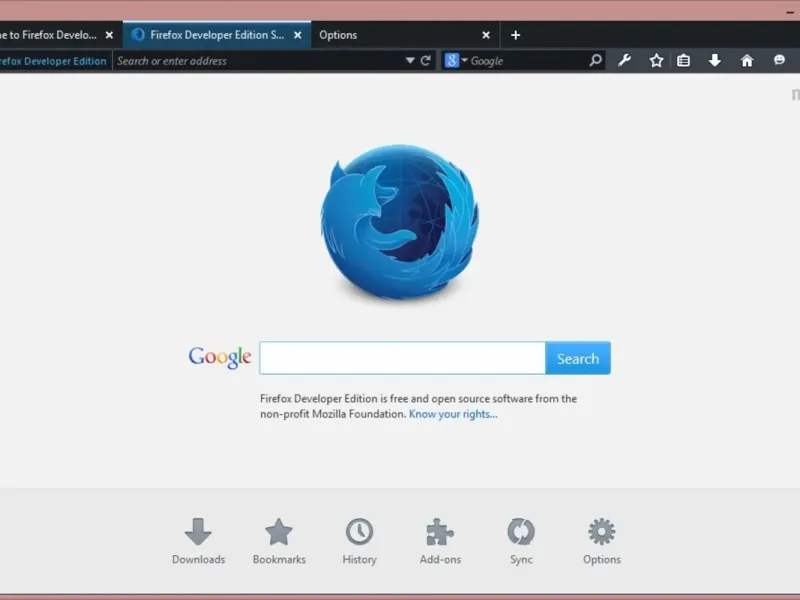The height and width of the screenshot is (600, 800).
Task: Close the Options tab
Action: [x=486, y=35]
